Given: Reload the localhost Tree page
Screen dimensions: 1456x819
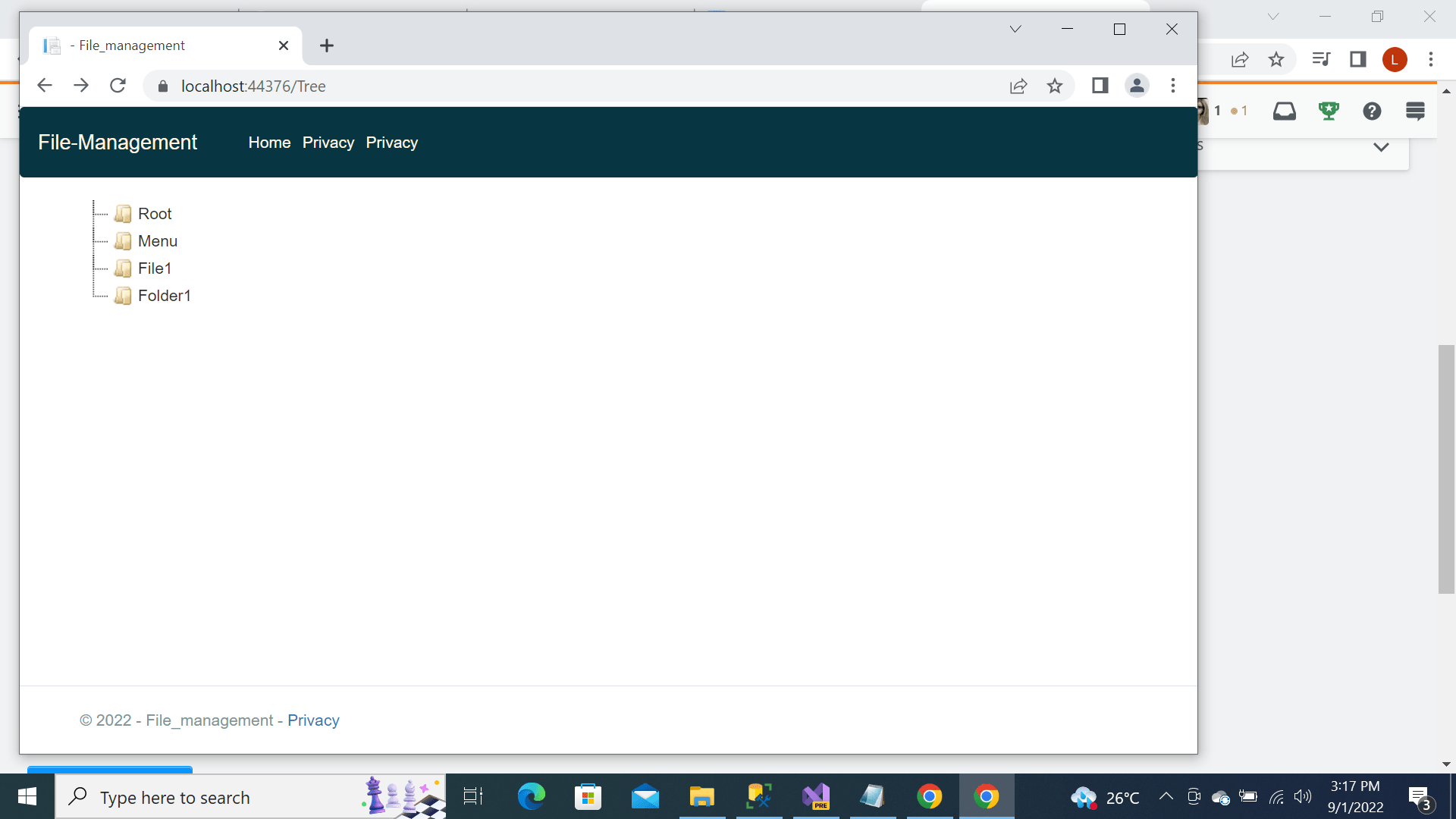Looking at the screenshot, I should (118, 86).
